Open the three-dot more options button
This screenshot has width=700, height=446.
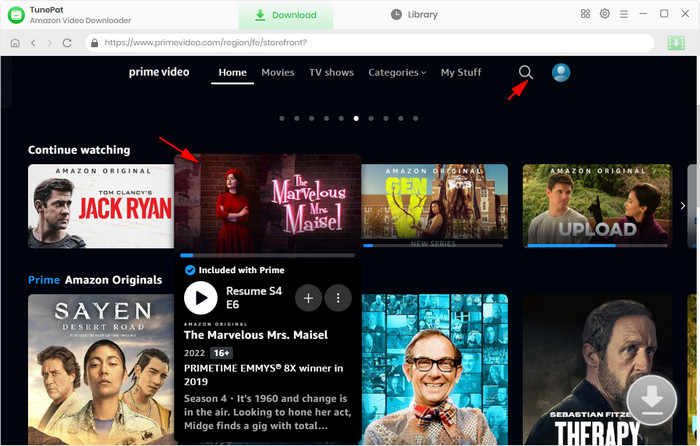338,298
